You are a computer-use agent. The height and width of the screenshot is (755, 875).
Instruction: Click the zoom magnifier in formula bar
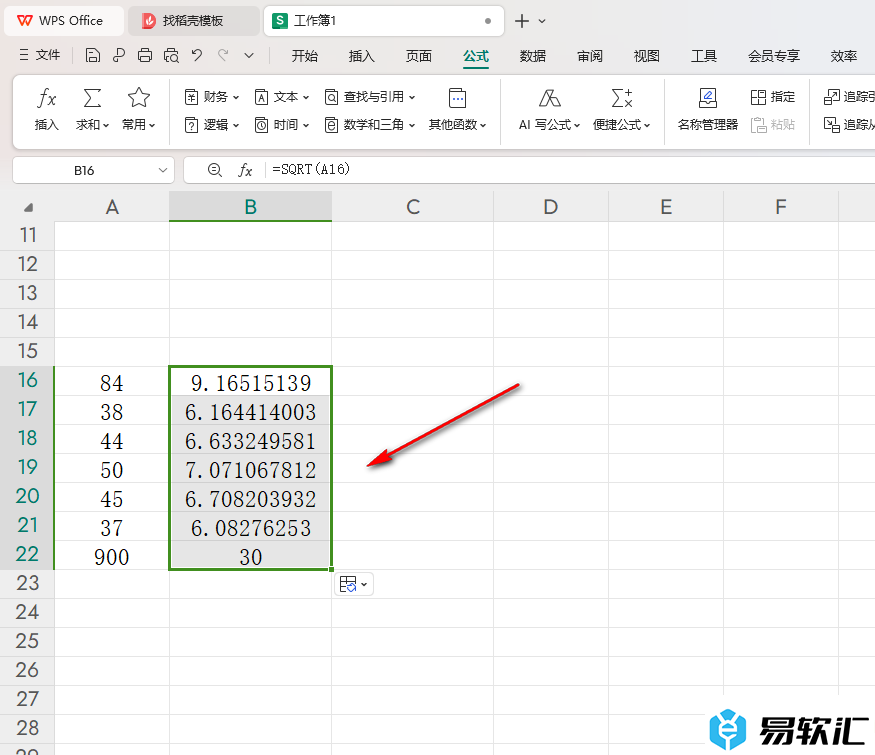tap(215, 170)
